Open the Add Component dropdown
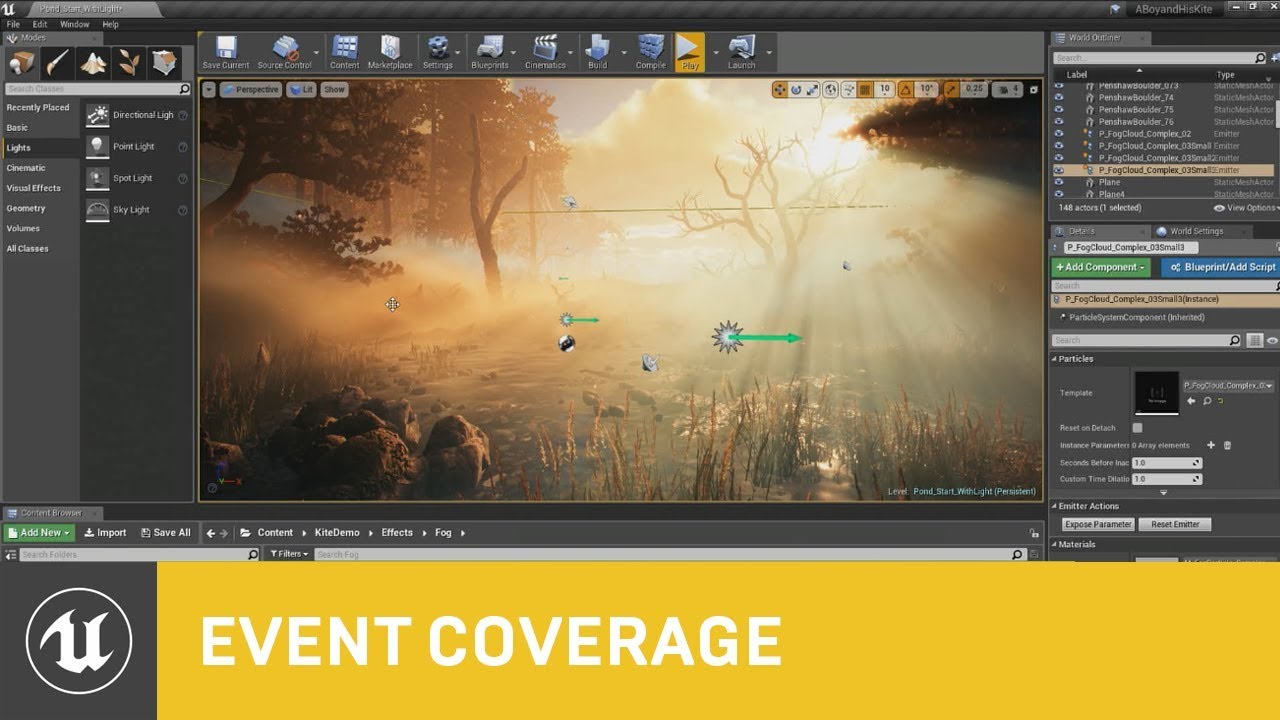 (x=1101, y=267)
